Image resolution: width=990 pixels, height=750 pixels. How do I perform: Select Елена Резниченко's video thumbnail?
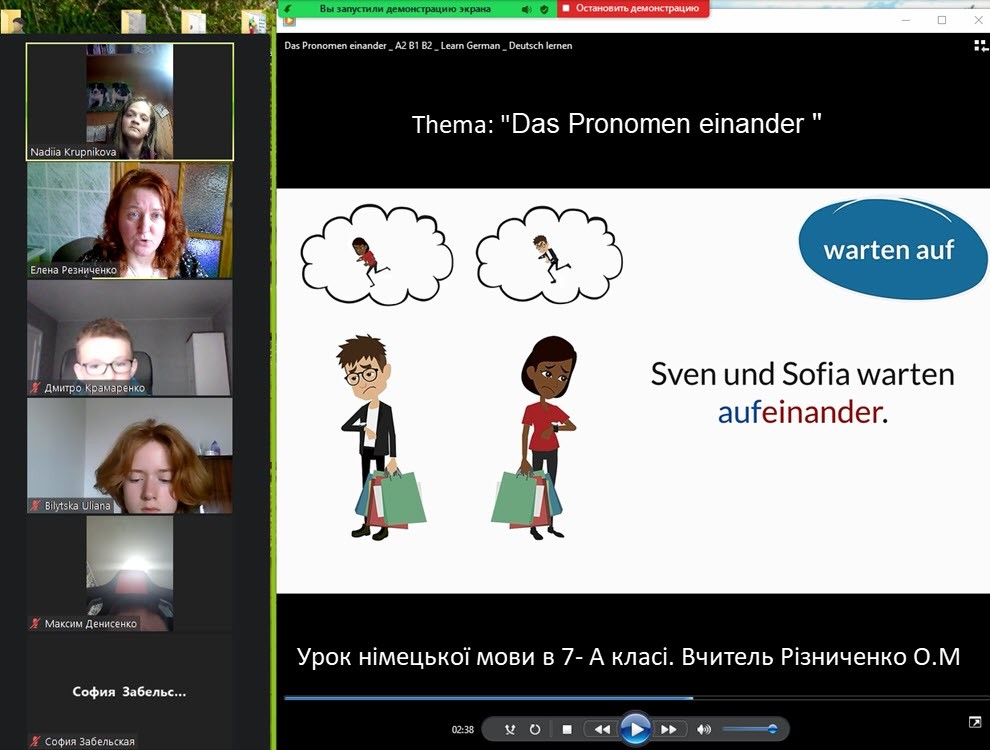click(x=130, y=220)
